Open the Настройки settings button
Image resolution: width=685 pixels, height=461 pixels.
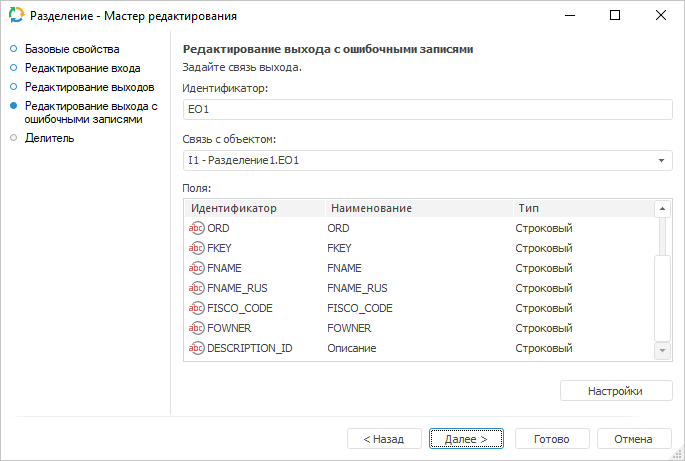coord(616,391)
